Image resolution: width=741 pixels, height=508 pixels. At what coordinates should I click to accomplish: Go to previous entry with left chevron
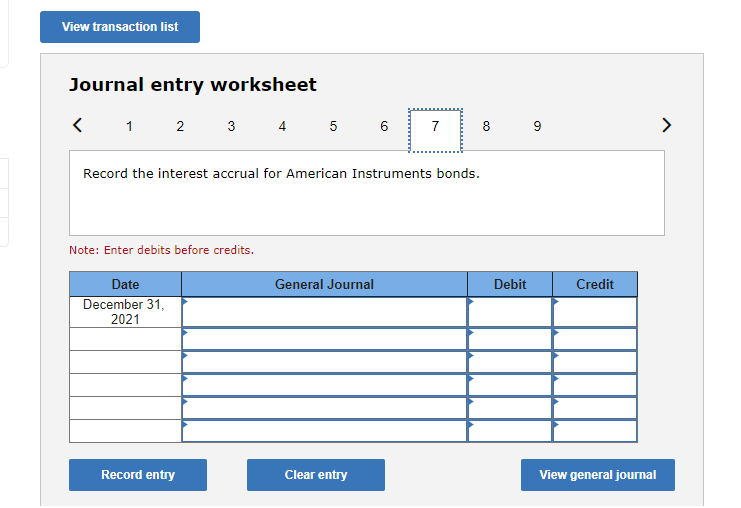tap(78, 125)
